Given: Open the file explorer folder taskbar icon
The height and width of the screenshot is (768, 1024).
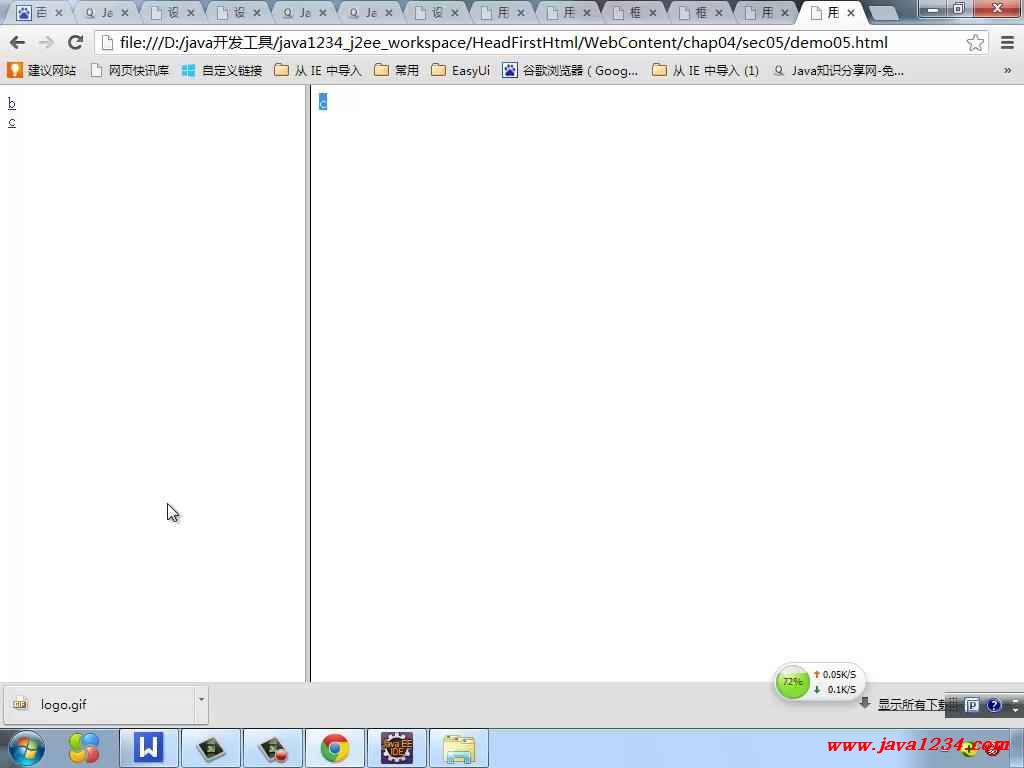Looking at the screenshot, I should 458,748.
